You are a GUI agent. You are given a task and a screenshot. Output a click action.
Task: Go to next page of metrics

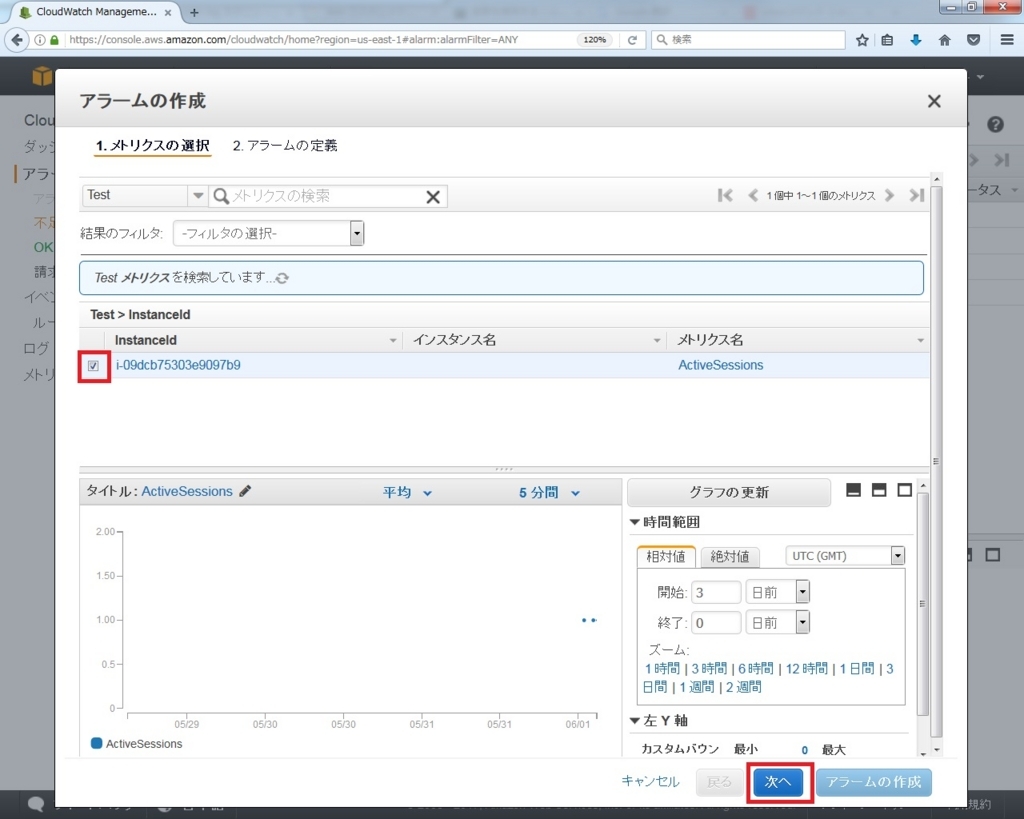[x=889, y=195]
